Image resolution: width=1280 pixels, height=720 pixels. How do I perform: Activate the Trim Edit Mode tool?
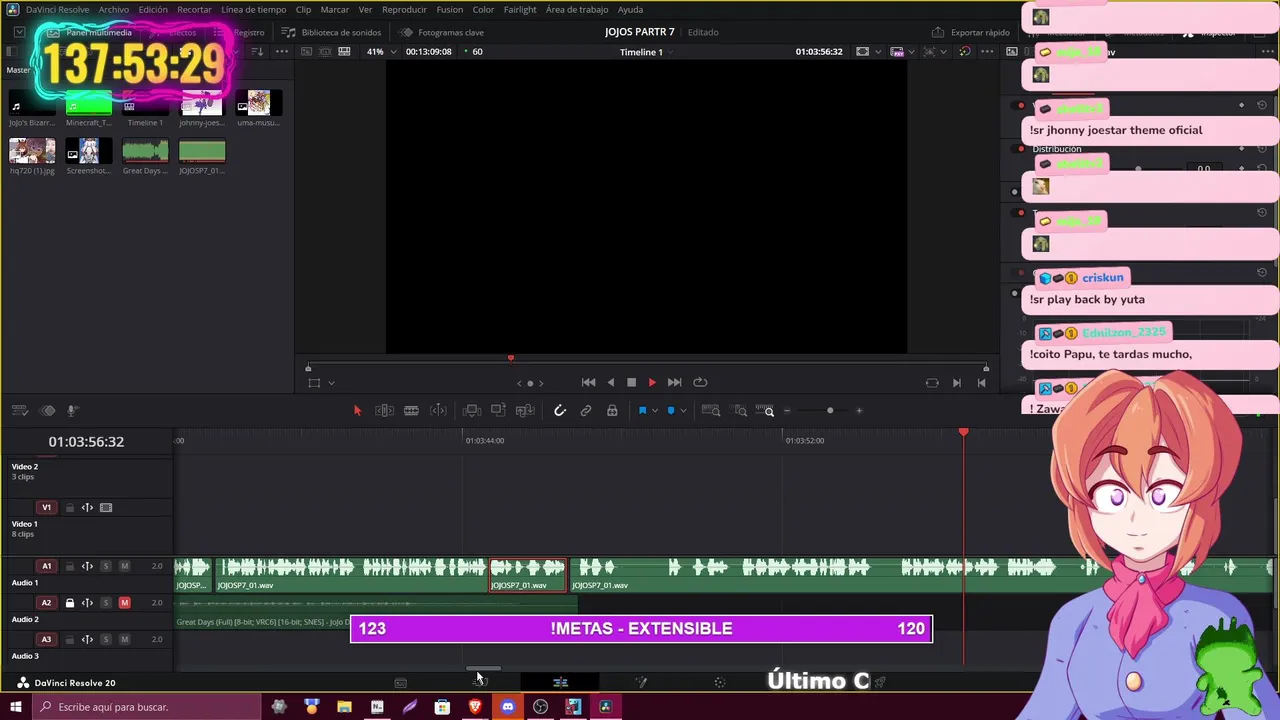coord(384,410)
